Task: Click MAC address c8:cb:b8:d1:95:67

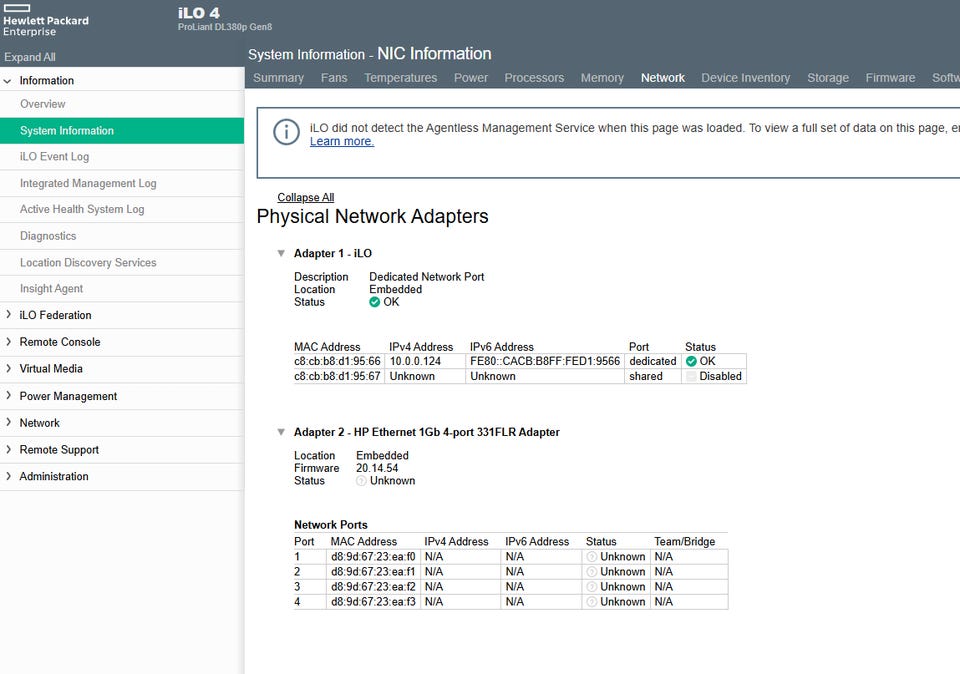Action: (337, 376)
